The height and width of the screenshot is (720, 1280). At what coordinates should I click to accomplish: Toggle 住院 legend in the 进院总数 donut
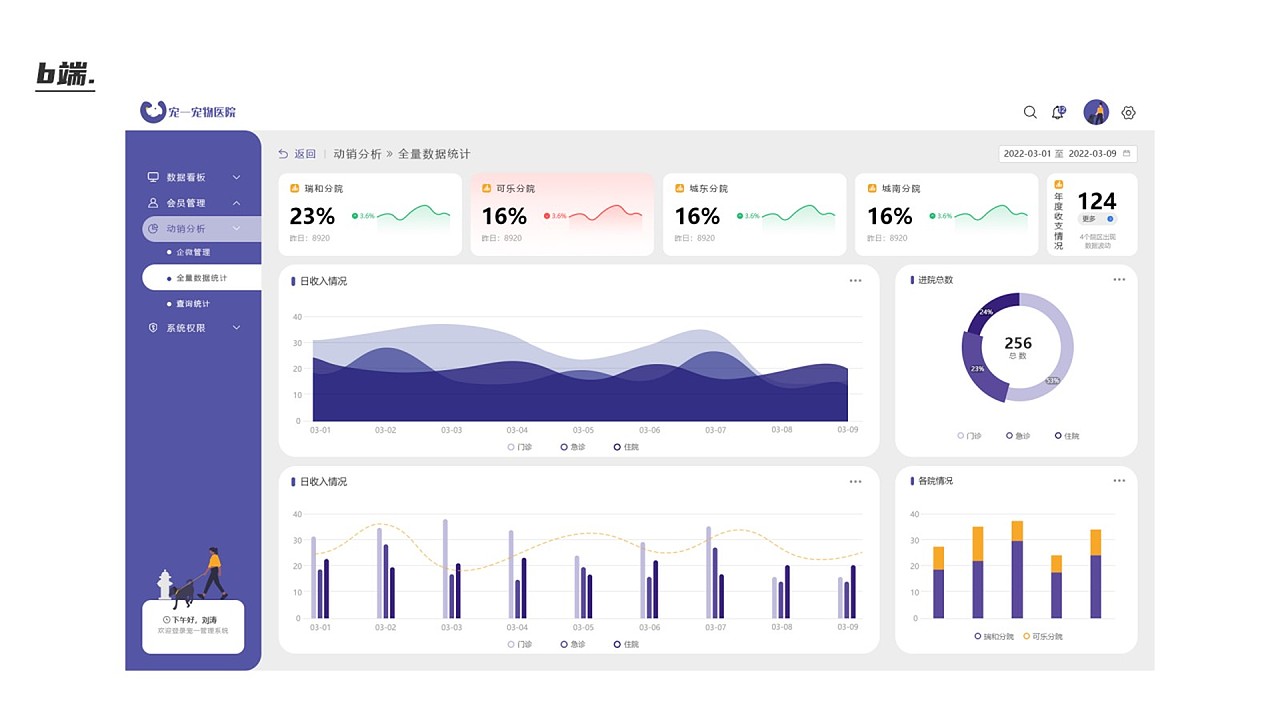(1068, 436)
